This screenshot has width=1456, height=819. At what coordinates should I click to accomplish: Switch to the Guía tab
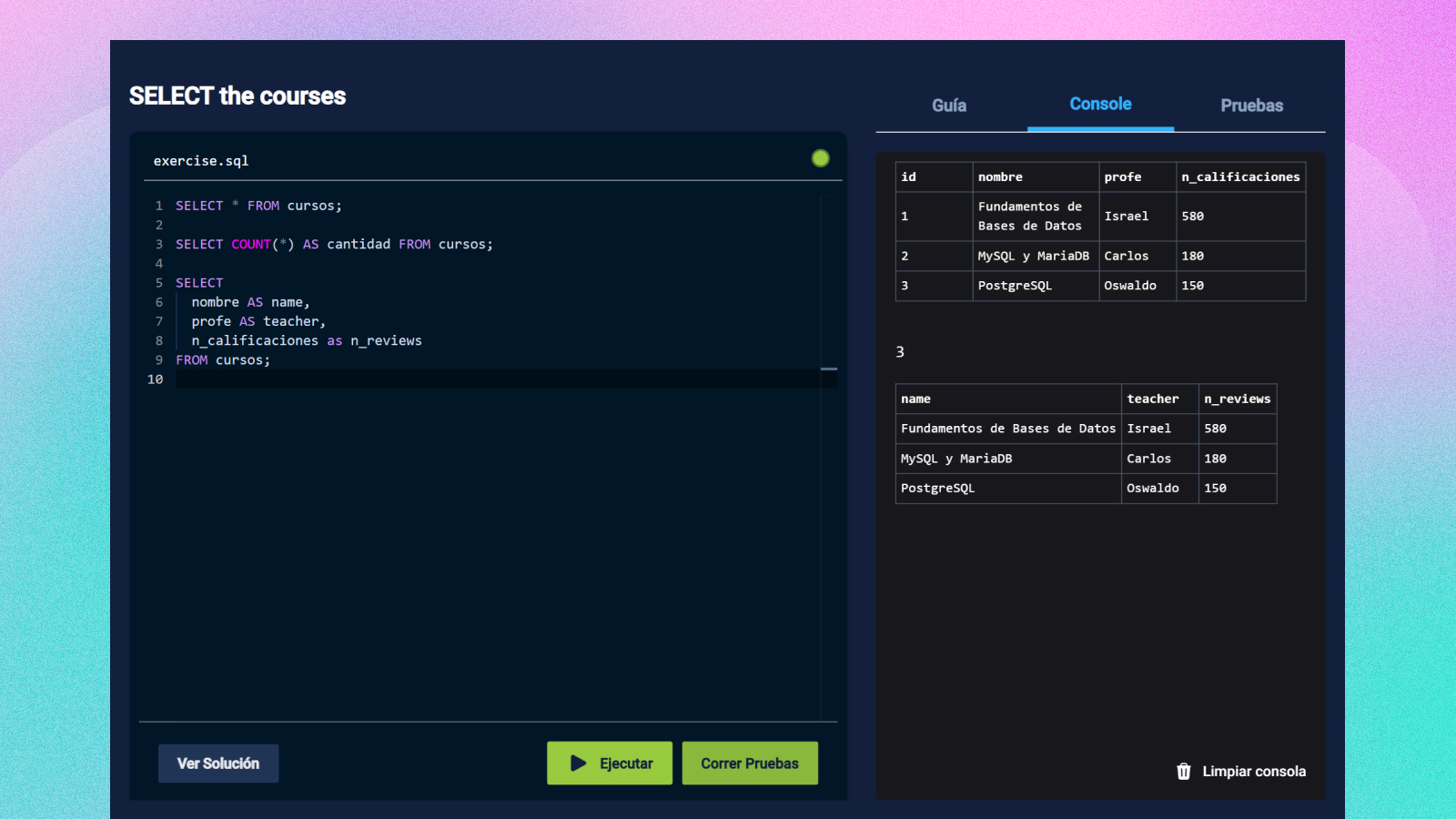coord(948,105)
